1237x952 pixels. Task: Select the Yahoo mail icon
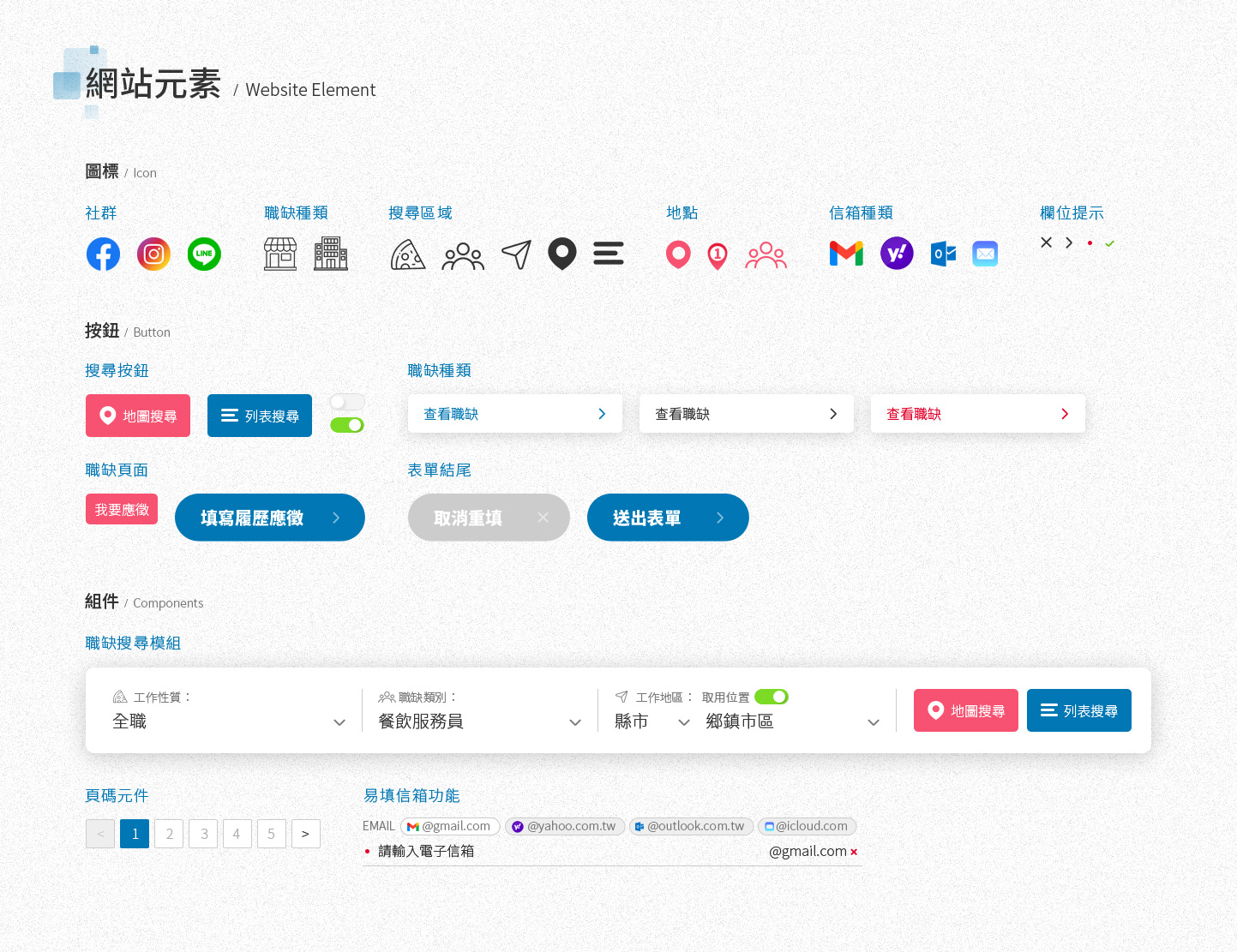897,254
